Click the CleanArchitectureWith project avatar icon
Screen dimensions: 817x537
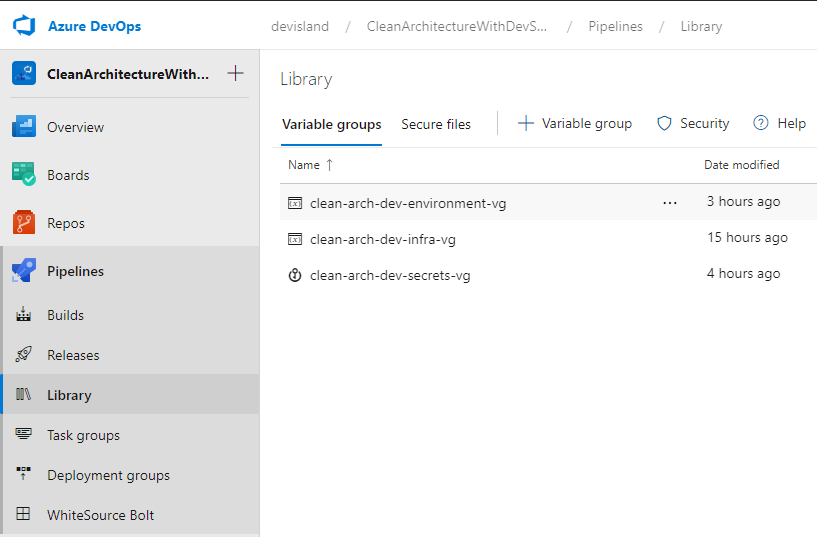(24, 73)
